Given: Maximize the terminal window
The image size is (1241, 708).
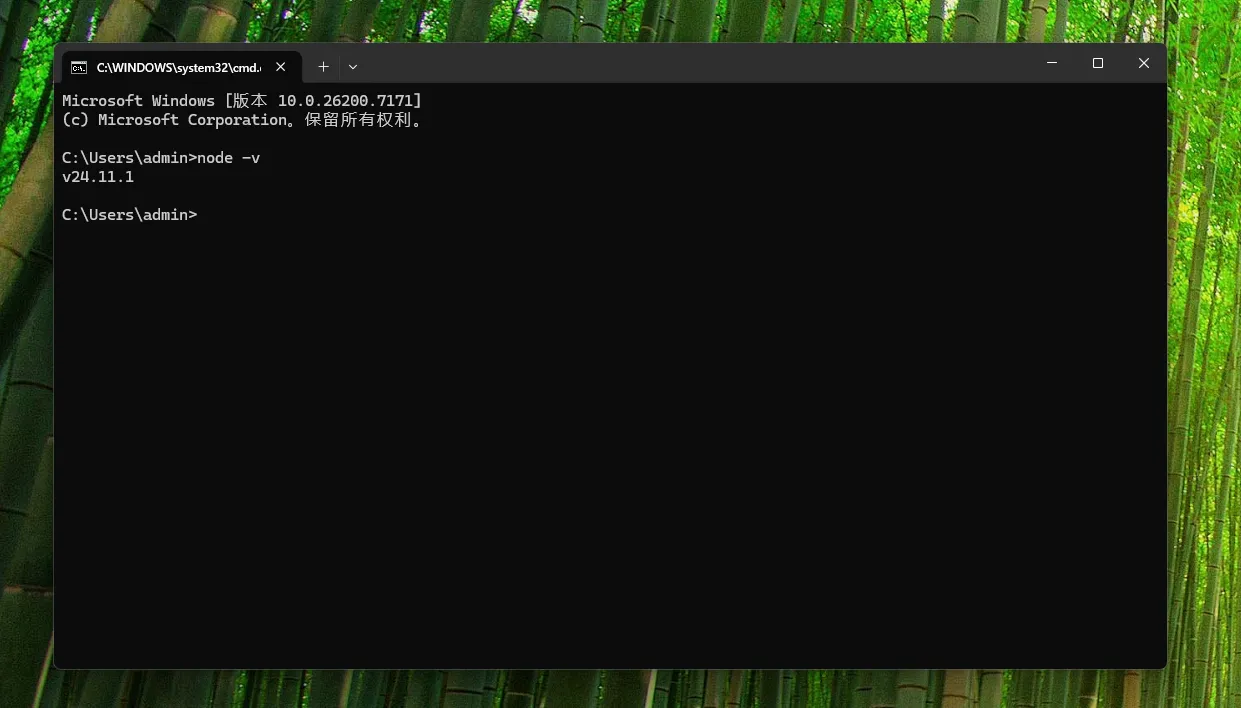Looking at the screenshot, I should coord(1098,63).
